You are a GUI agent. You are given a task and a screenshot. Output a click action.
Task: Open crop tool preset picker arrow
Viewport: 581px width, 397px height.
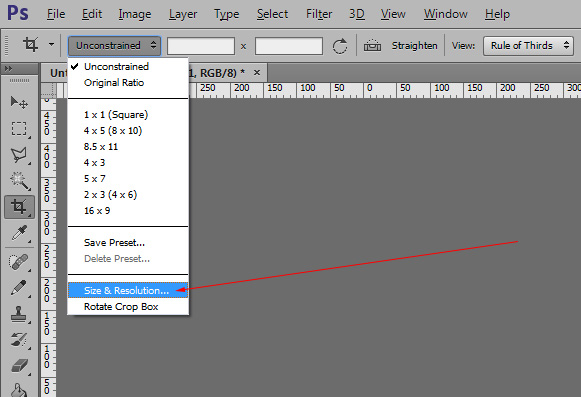tap(52, 44)
